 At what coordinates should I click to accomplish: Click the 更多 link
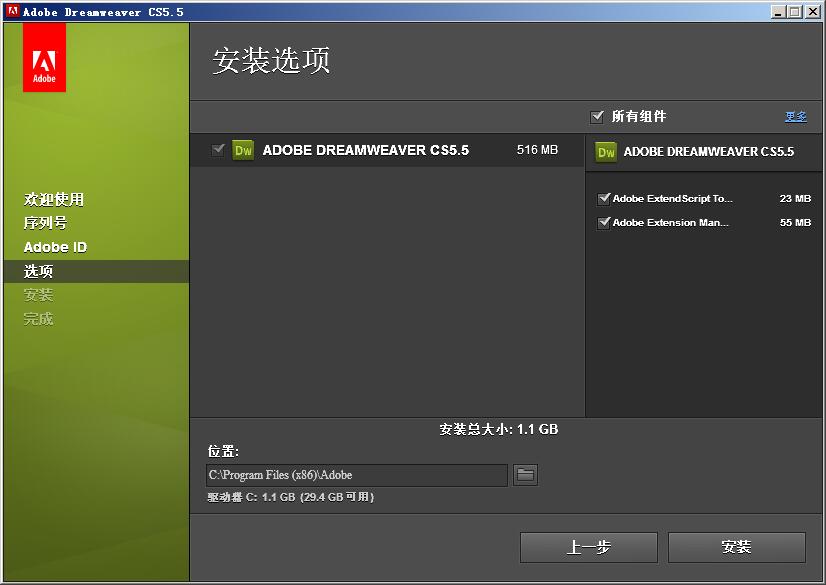[796, 116]
